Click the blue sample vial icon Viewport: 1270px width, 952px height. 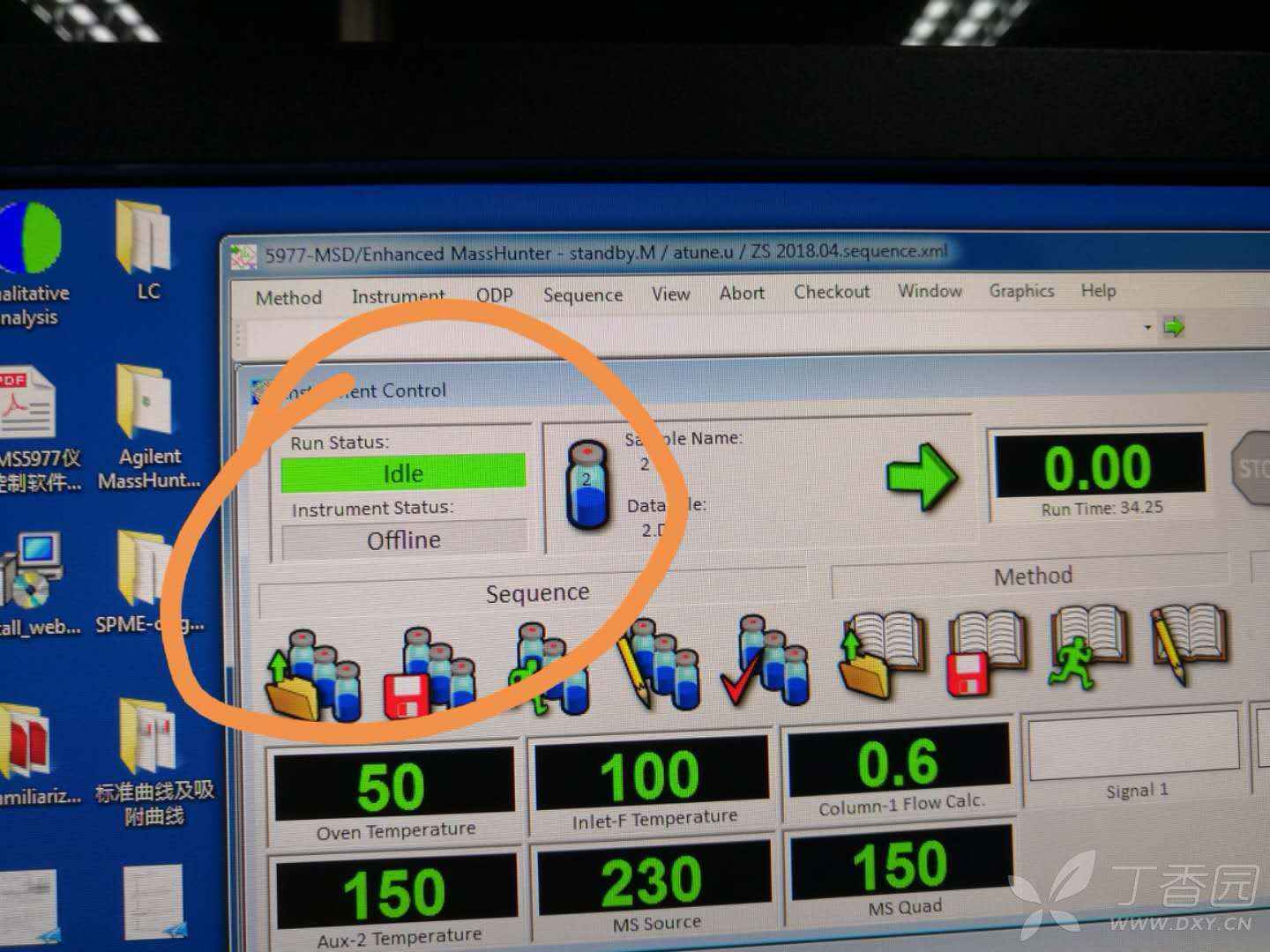click(588, 486)
